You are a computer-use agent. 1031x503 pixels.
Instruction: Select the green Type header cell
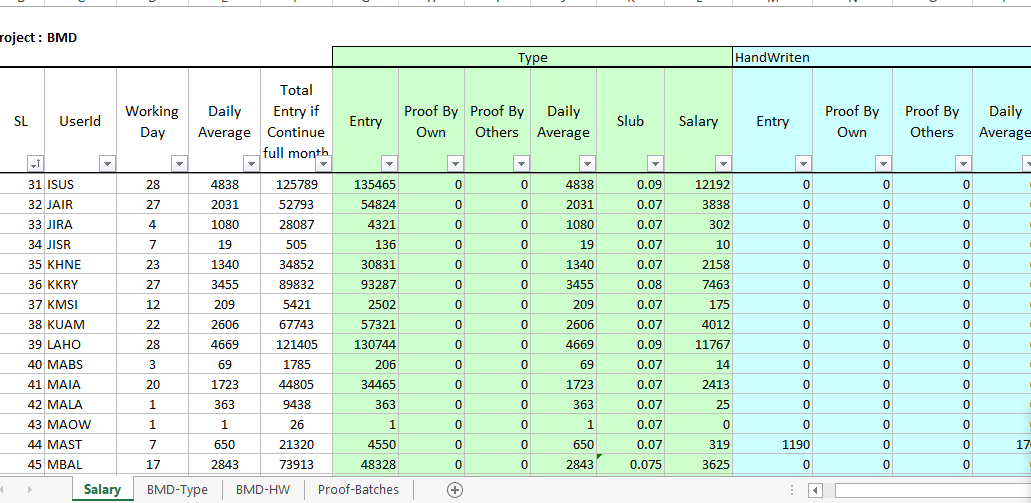click(x=532, y=58)
